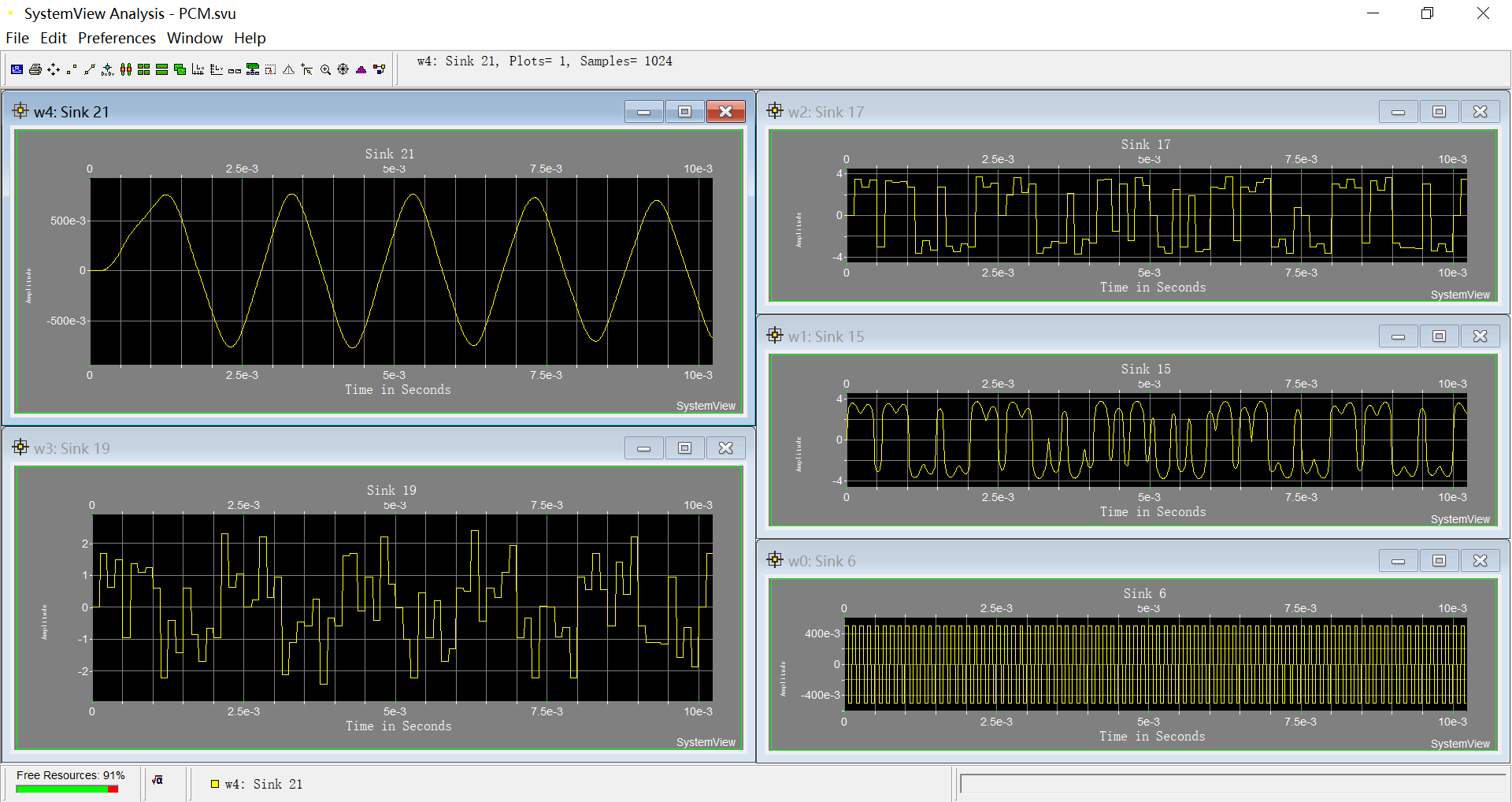This screenshot has height=802, width=1512.
Task: Click the "w0: Sink 6" title bar text
Action: (821, 561)
